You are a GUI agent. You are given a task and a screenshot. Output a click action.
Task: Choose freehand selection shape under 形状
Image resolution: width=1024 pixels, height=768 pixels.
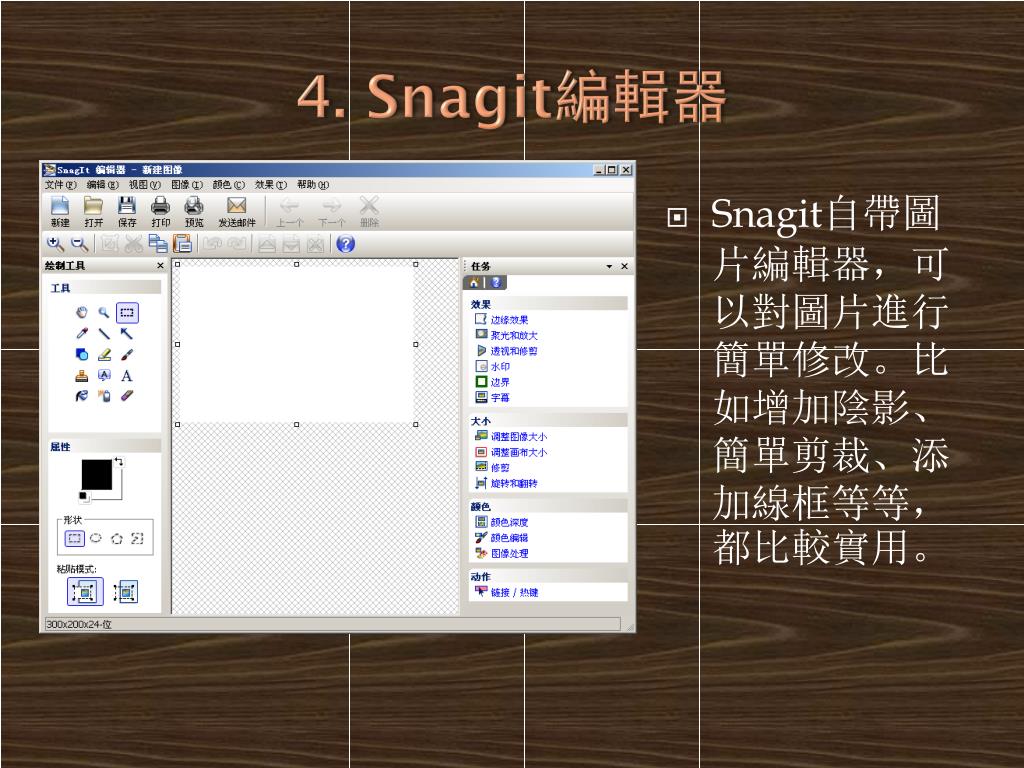click(137, 539)
